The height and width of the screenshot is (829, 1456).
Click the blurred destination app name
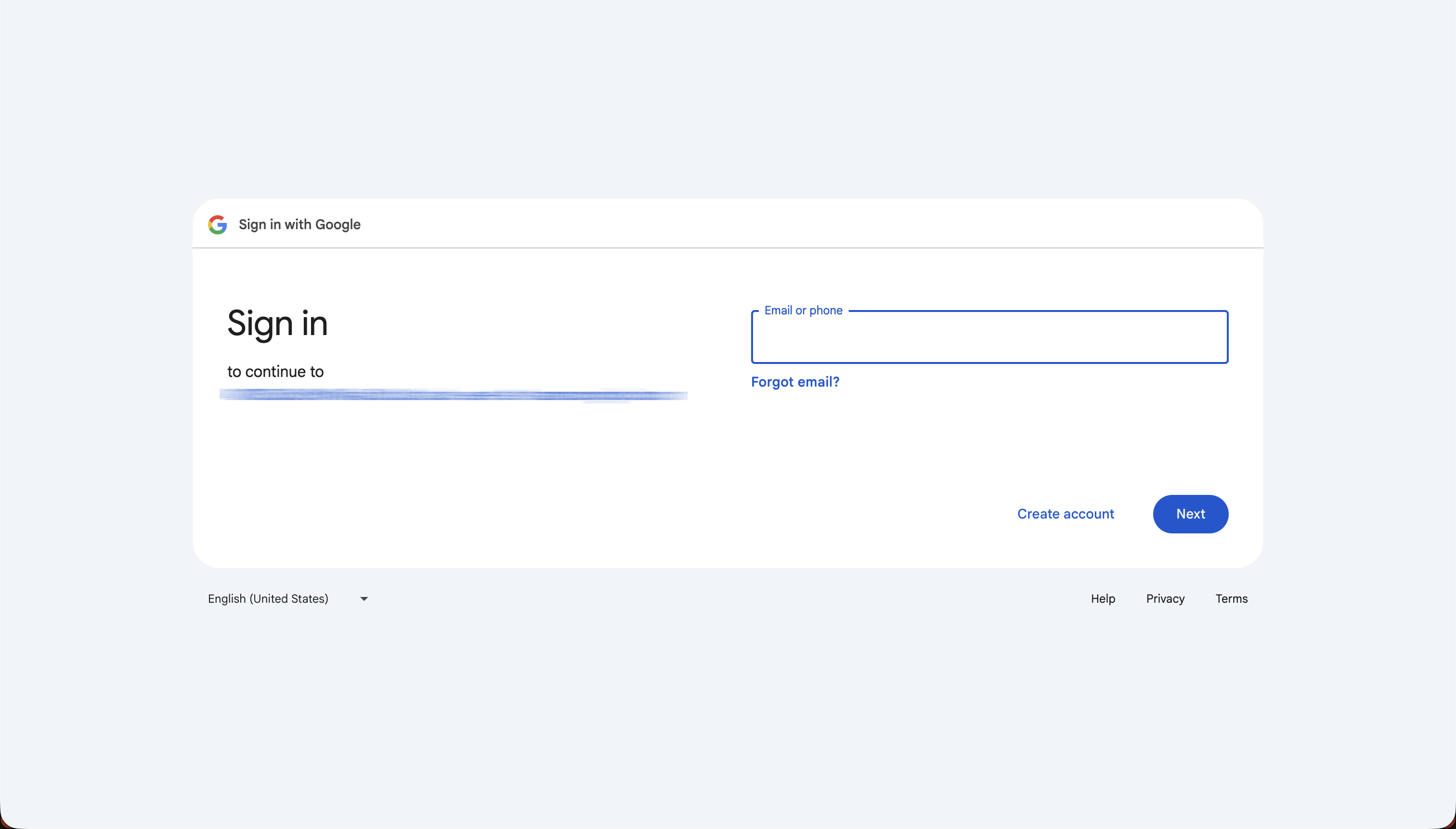(453, 395)
